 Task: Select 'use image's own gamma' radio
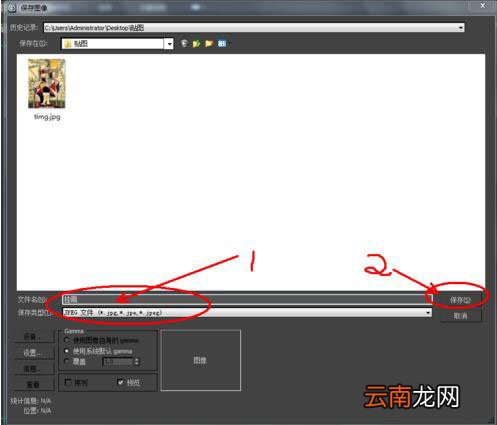(67, 340)
